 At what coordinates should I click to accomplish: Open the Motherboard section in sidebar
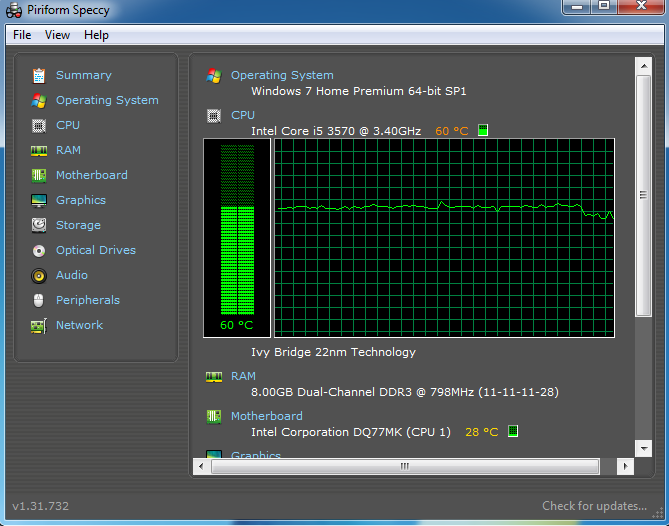pyautogui.click(x=92, y=175)
